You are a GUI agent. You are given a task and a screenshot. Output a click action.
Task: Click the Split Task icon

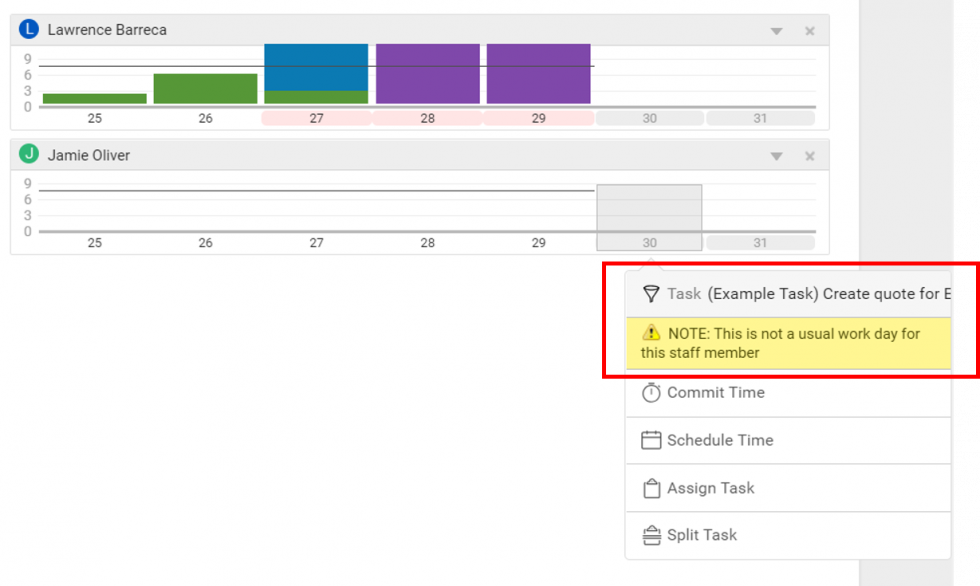[x=651, y=535]
